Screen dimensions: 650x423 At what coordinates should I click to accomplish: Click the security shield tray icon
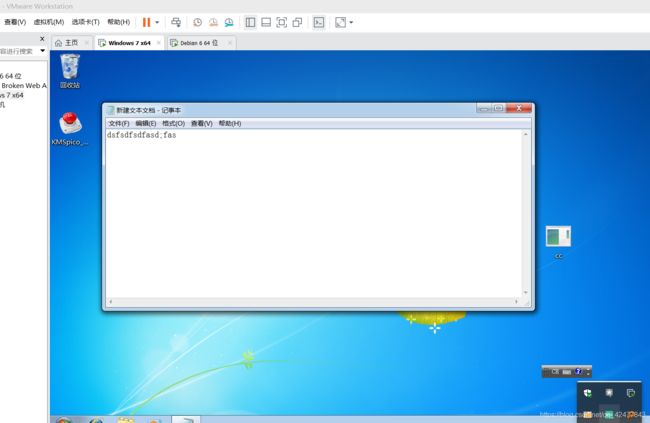click(587, 393)
